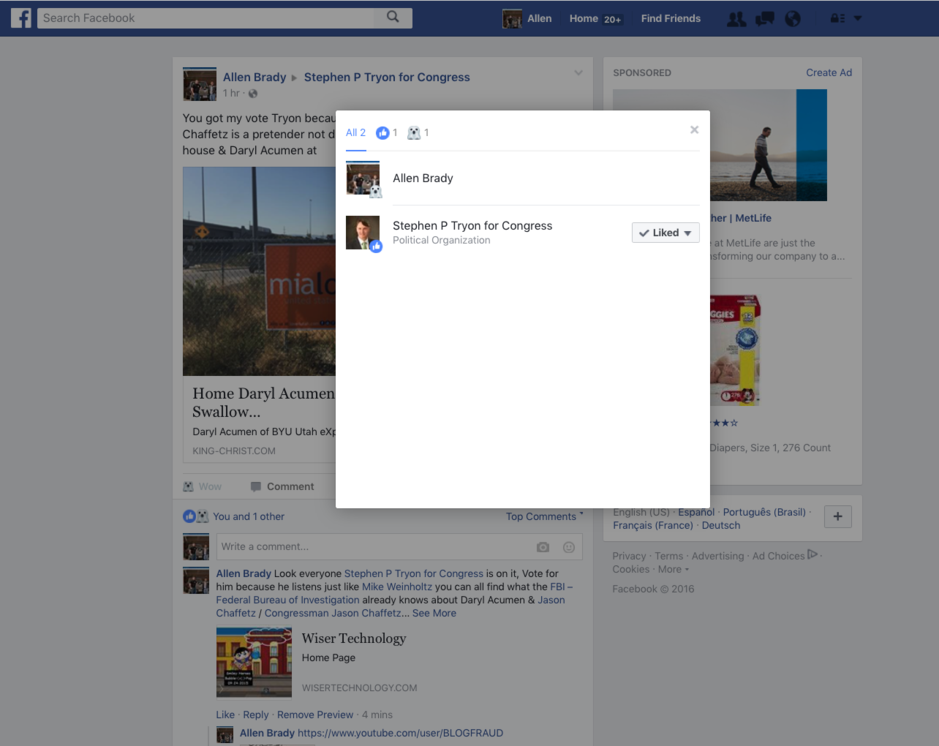939x746 pixels.
Task: Open the Liked dropdown button
Action: 665,232
